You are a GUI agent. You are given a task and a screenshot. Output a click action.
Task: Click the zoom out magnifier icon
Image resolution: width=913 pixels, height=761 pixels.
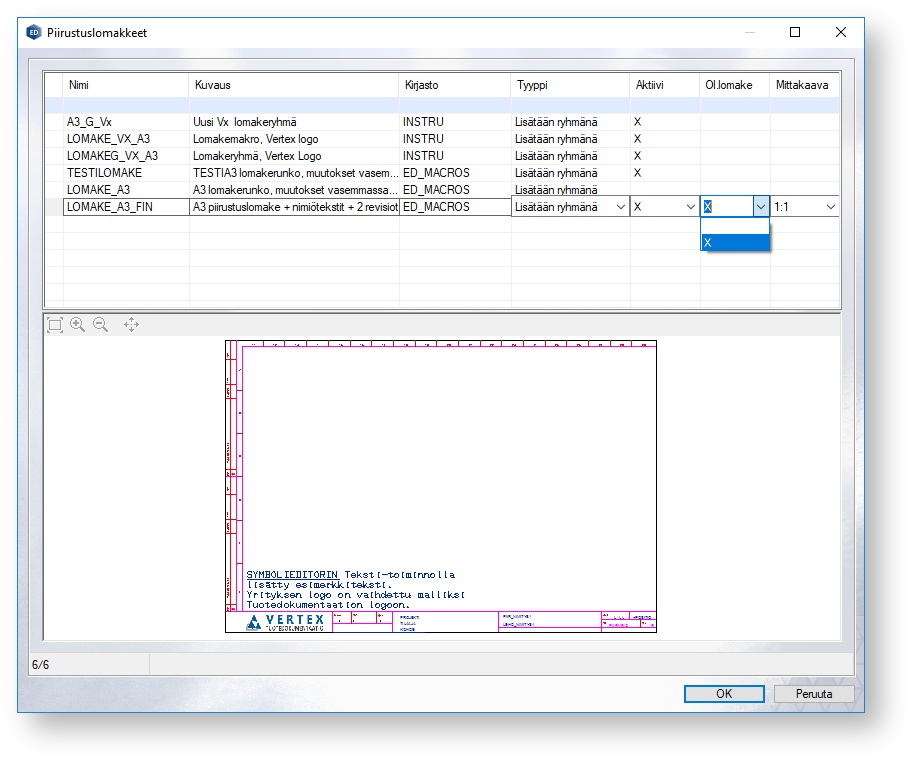coord(101,324)
